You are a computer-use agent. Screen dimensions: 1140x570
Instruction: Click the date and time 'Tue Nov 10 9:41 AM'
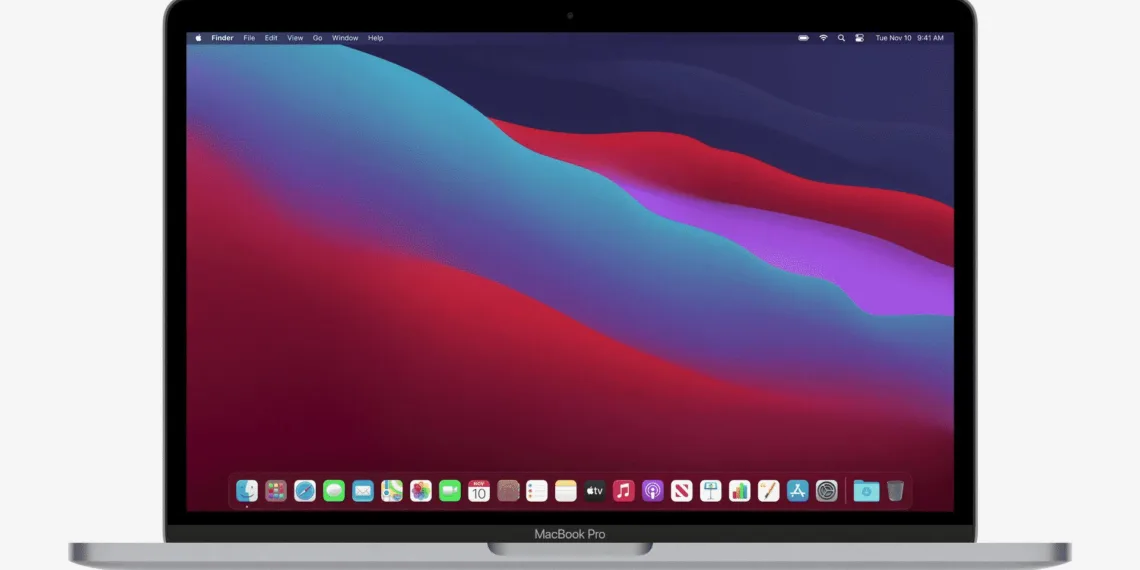[x=910, y=38]
